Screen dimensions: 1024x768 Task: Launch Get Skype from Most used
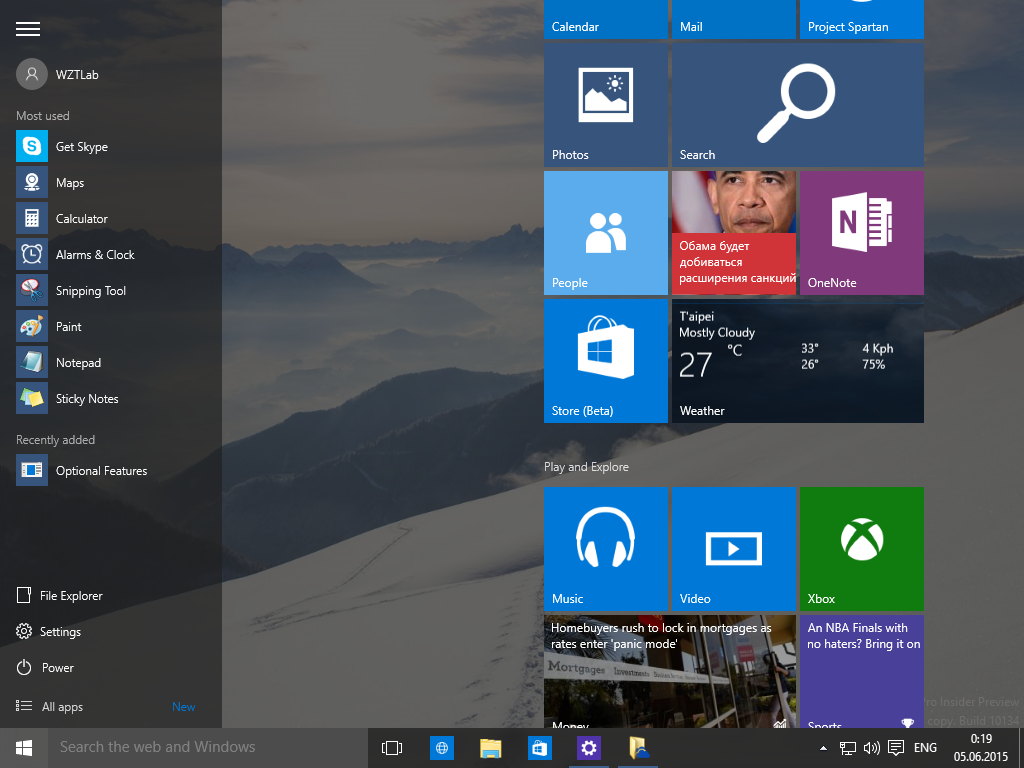pos(32,146)
